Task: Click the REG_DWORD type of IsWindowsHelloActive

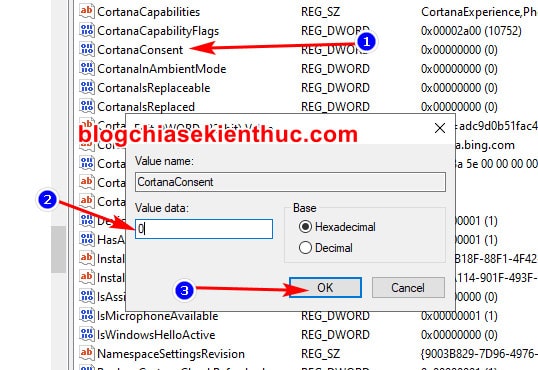Action: (335, 335)
